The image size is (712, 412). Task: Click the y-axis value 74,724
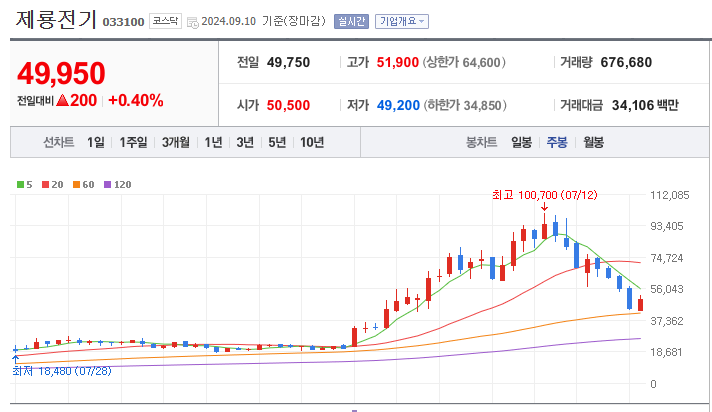(x=667, y=258)
